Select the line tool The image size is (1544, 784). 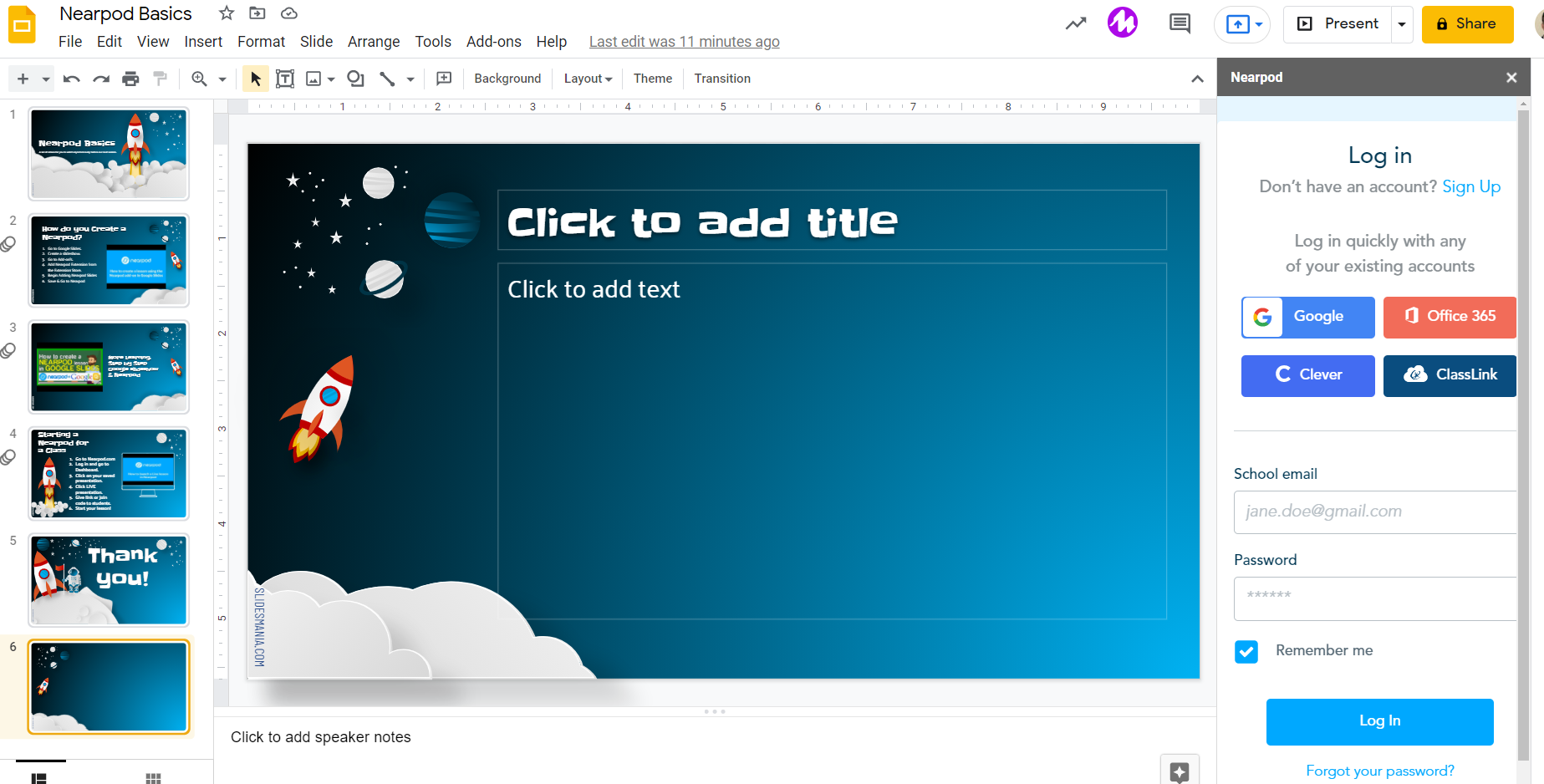coord(387,79)
